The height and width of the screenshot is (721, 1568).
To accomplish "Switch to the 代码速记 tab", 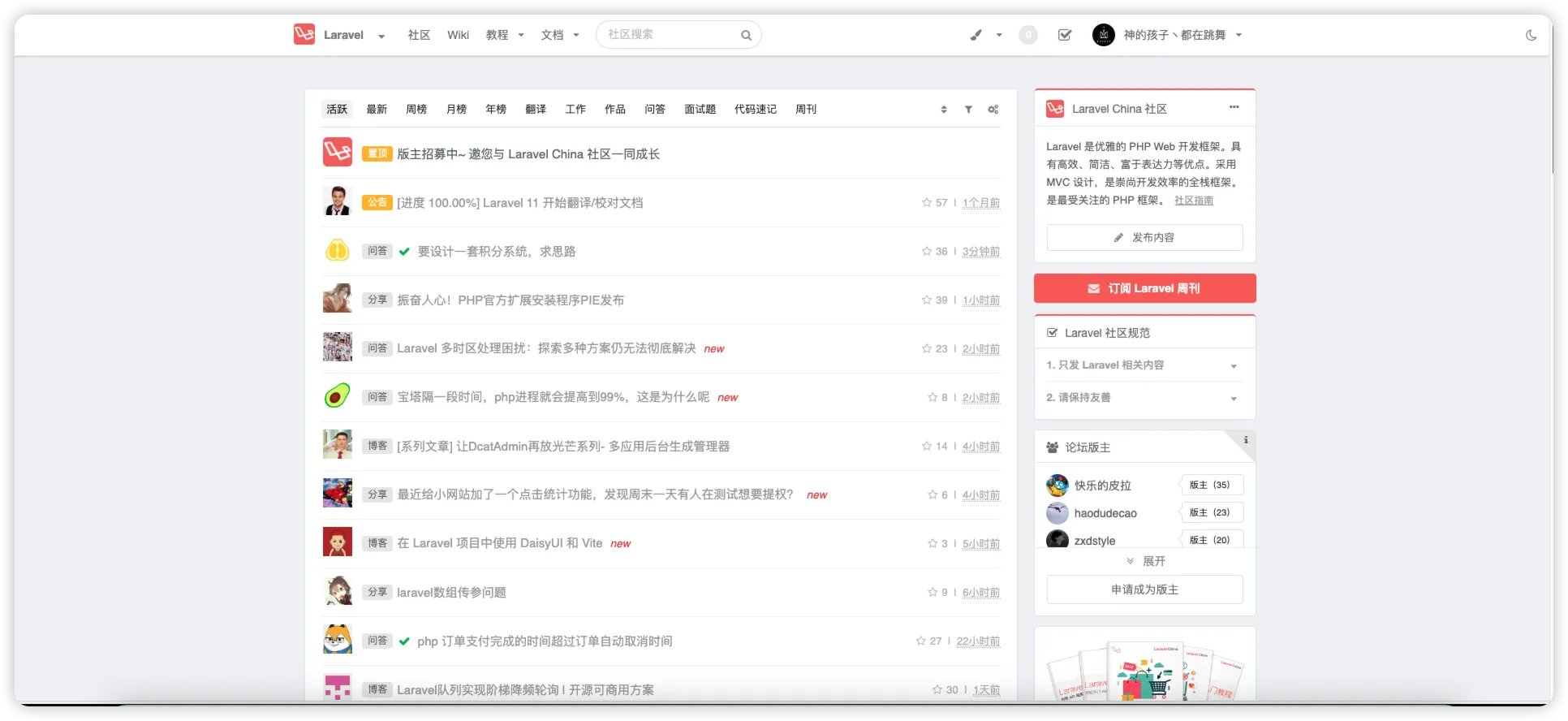I will pos(756,109).
